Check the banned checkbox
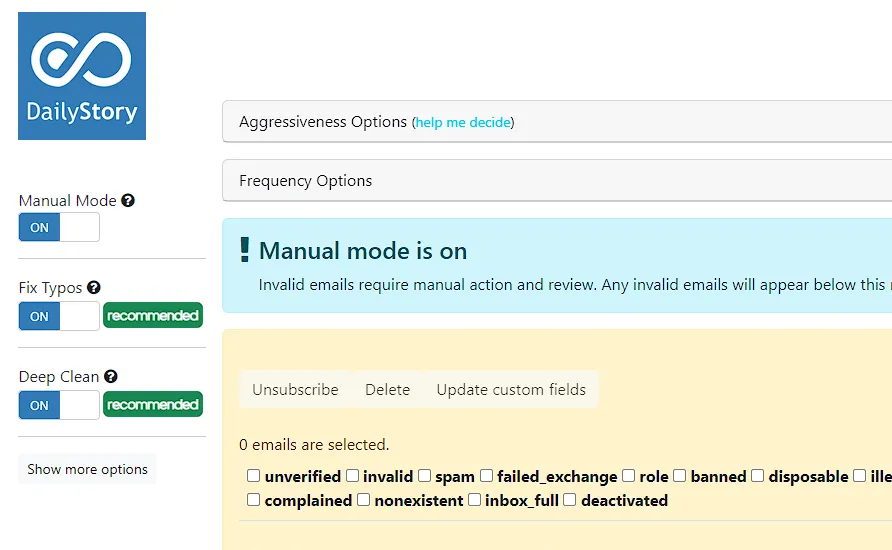This screenshot has height=550, width=892. [680, 475]
